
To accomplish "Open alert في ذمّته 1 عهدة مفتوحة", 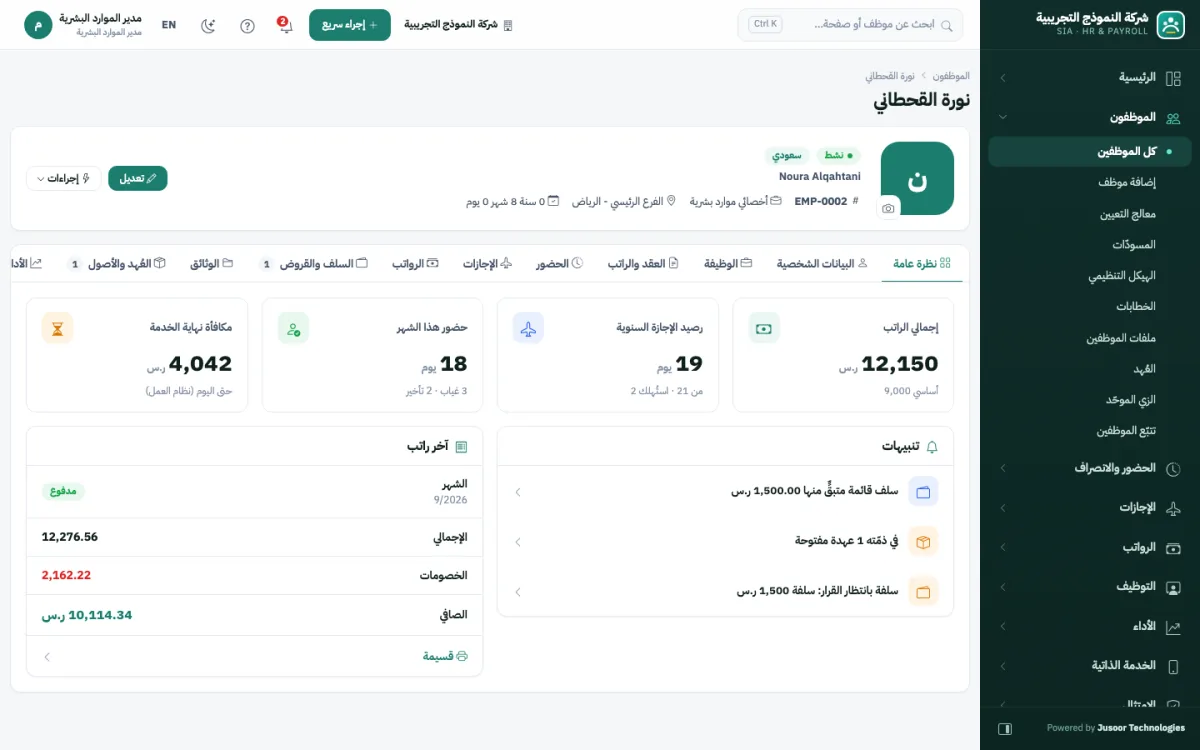I will 725,541.
